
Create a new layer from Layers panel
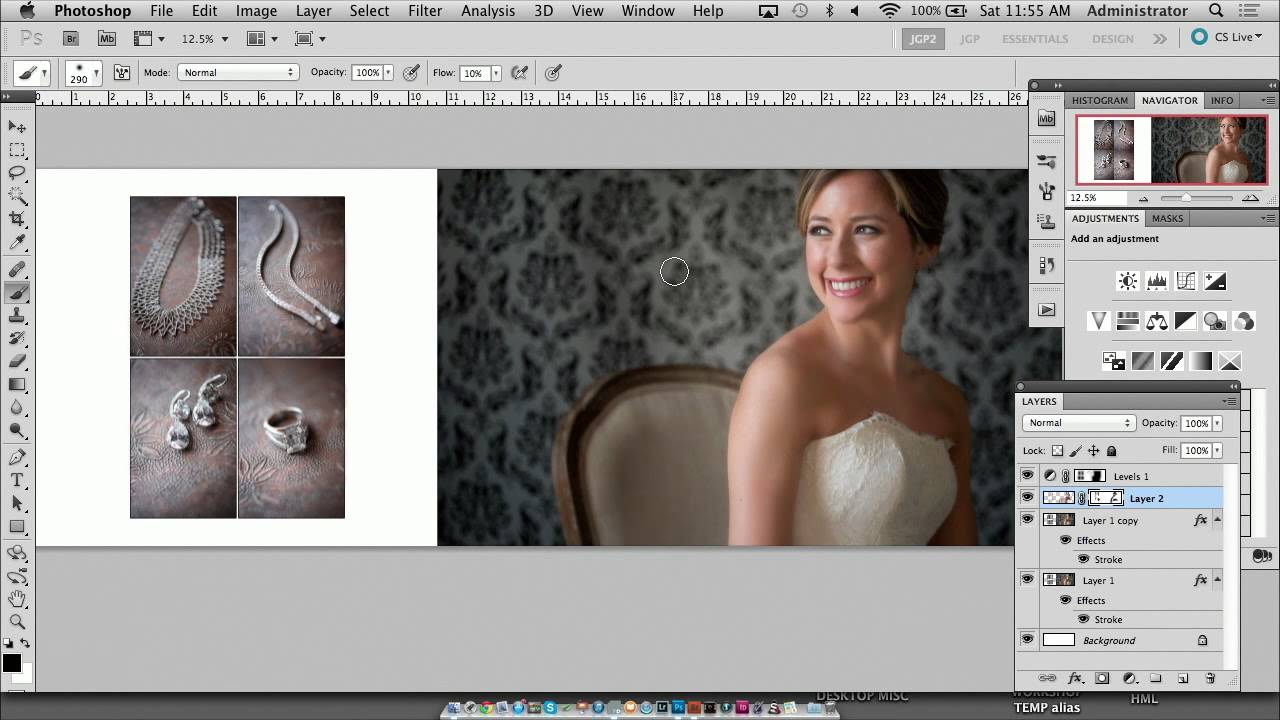(x=1183, y=678)
